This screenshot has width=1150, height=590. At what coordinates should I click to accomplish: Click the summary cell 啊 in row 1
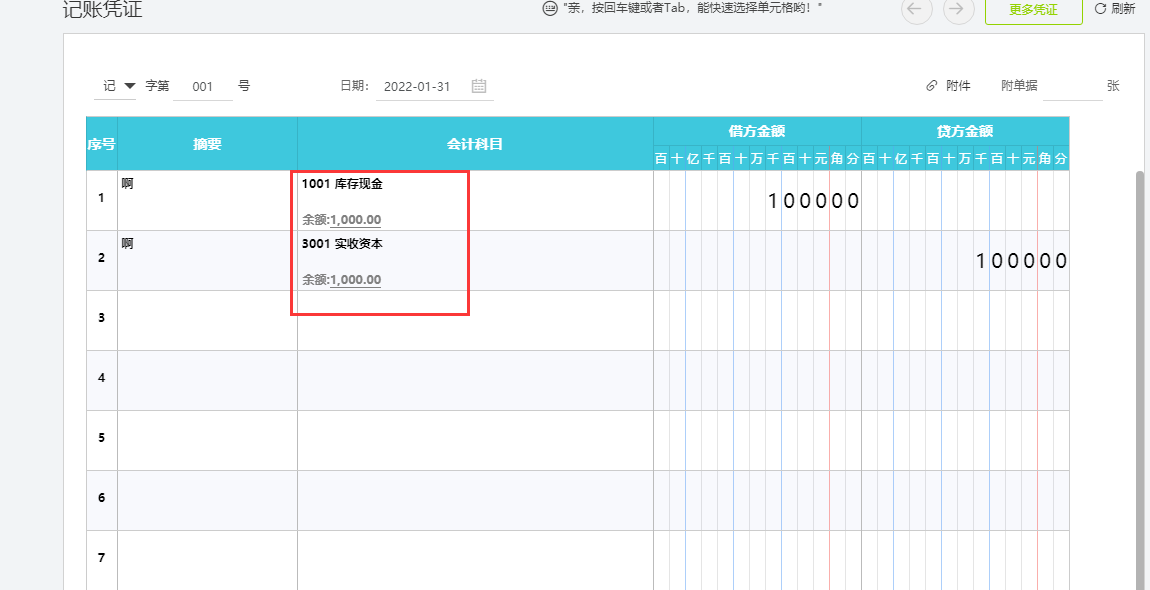click(x=208, y=200)
